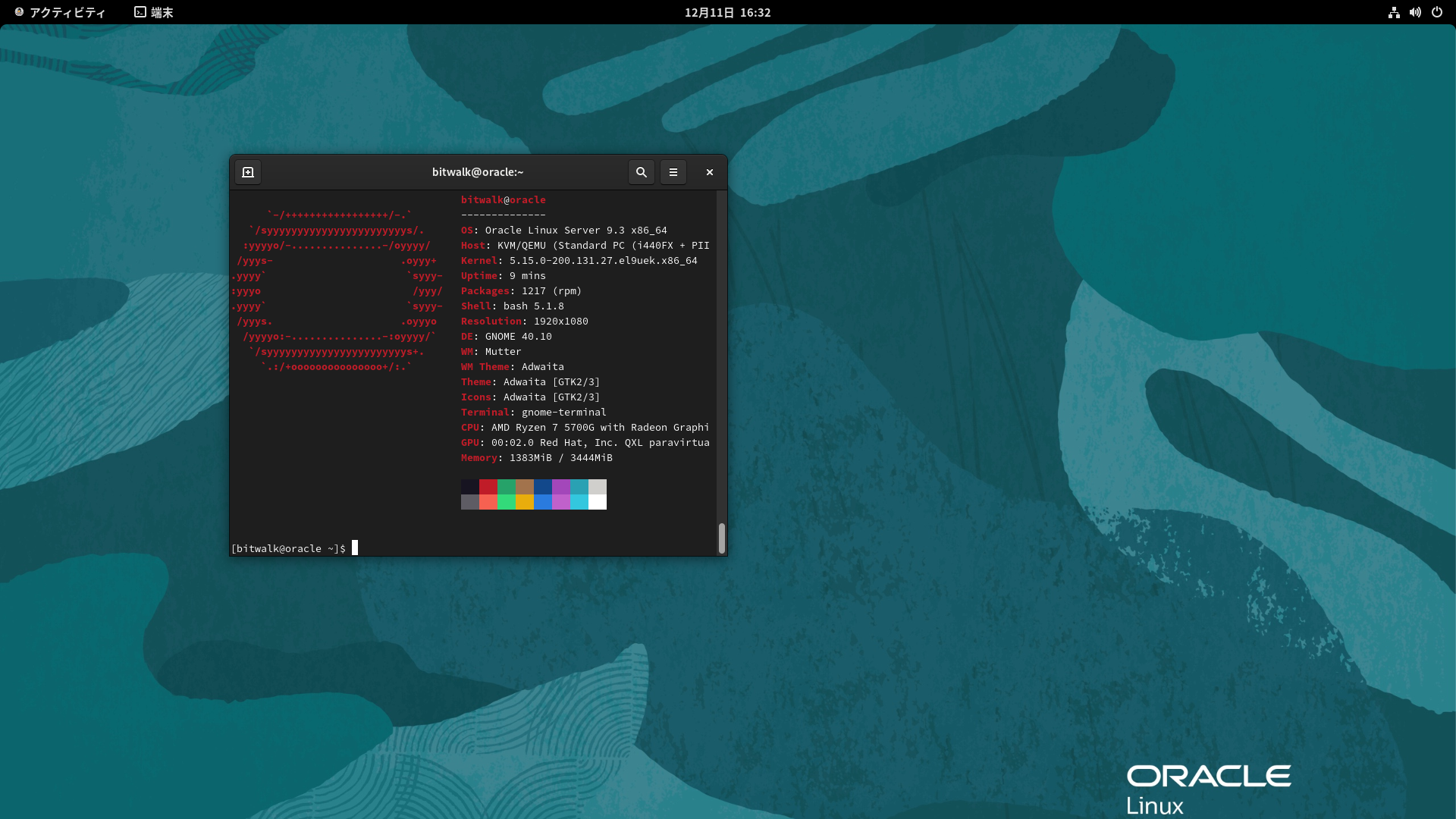
Task: Open the power system menu
Action: pyautogui.click(x=1436, y=12)
